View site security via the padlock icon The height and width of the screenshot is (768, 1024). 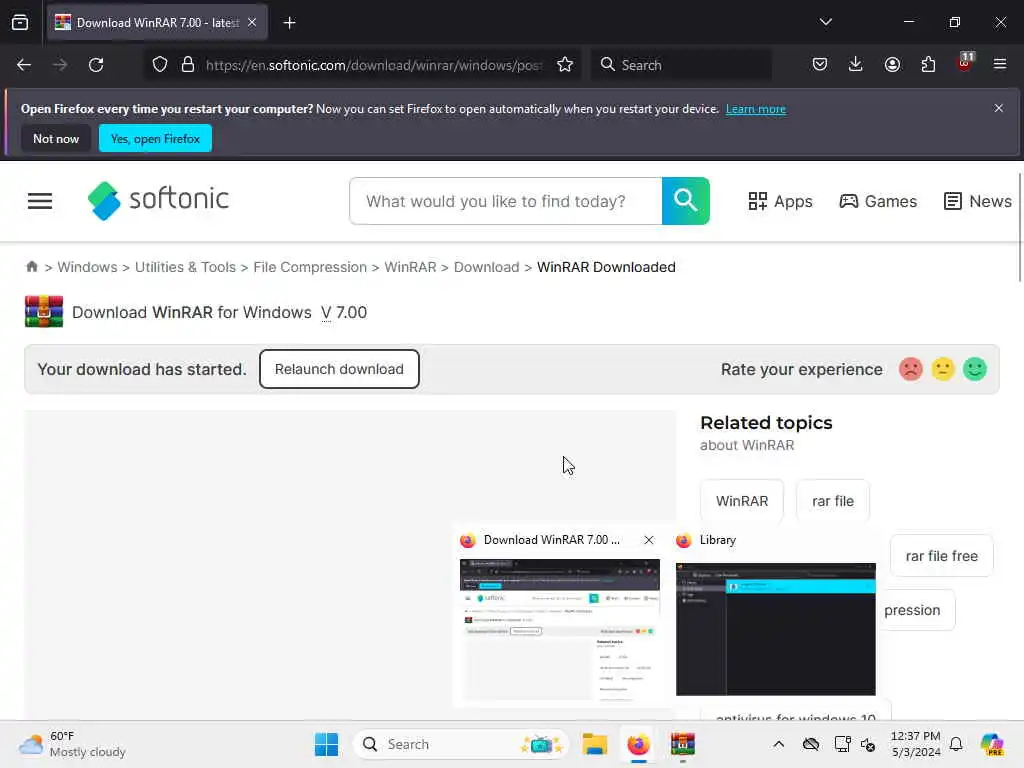coord(188,65)
